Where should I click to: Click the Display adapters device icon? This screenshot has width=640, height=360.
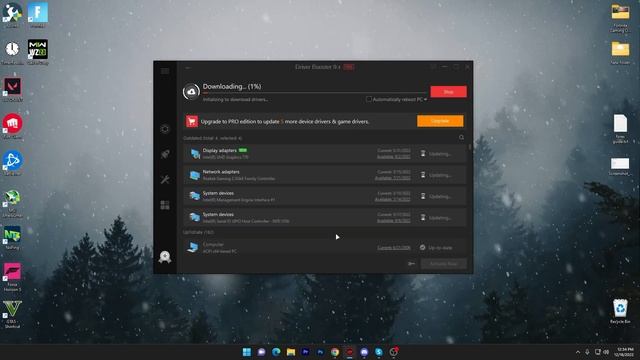(195, 154)
